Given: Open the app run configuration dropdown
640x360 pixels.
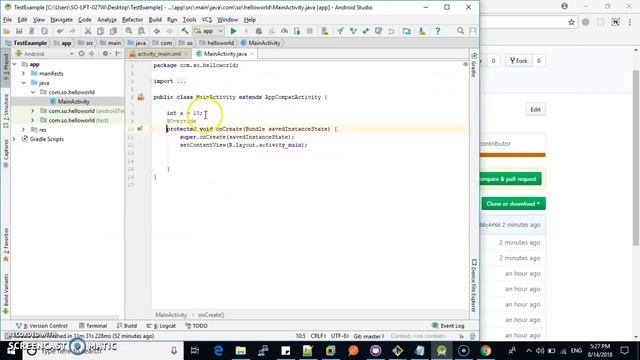Looking at the screenshot, I should coord(209,31).
